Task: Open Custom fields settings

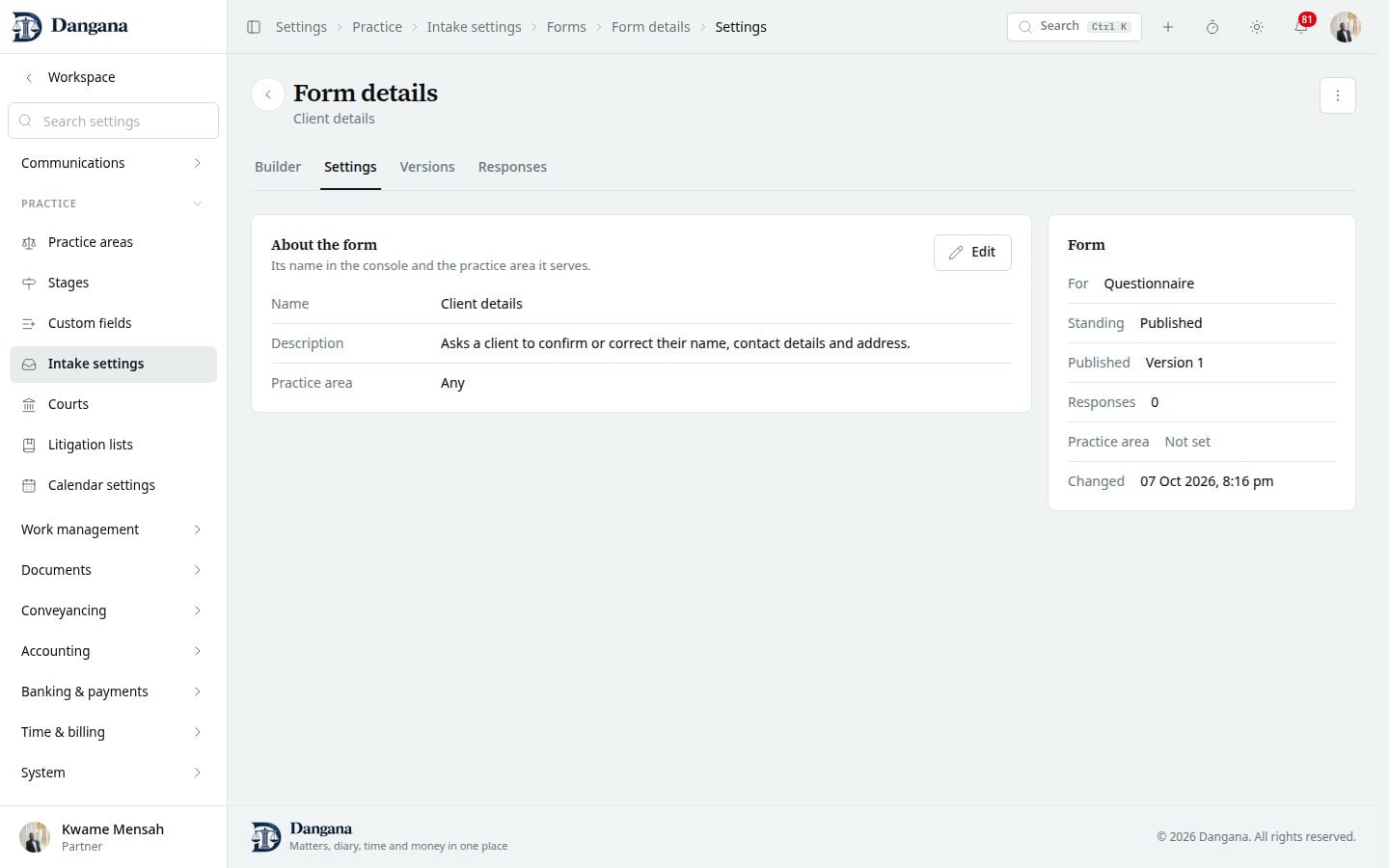Action: 113,323
